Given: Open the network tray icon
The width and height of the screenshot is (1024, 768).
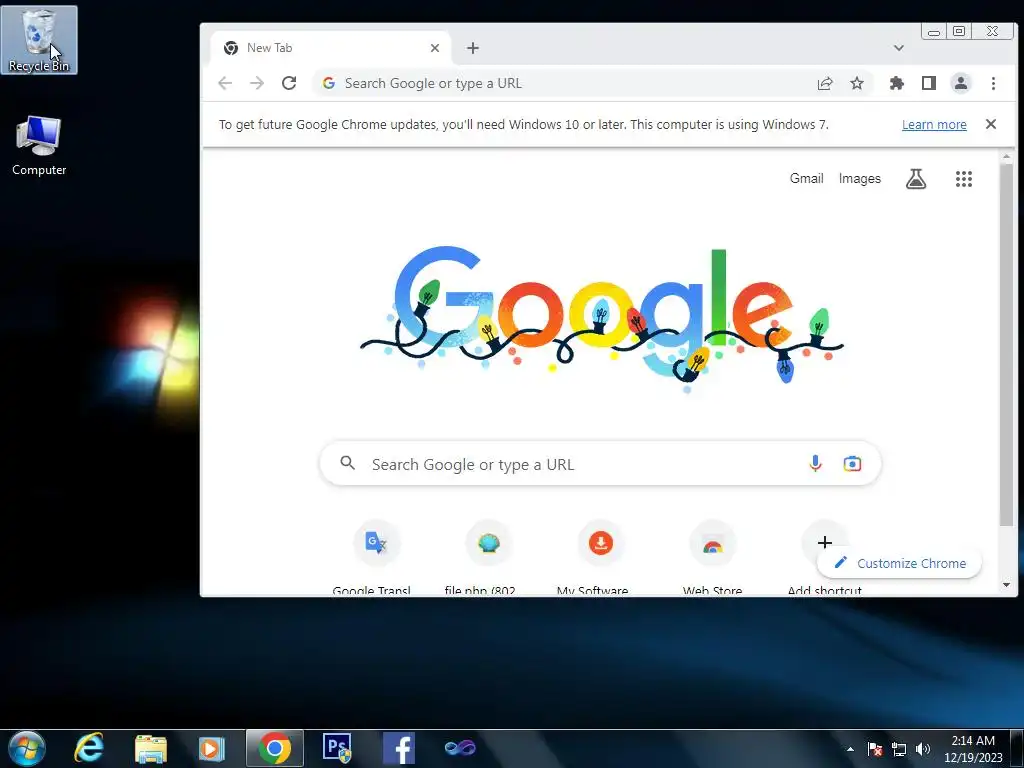Looking at the screenshot, I should [899, 749].
